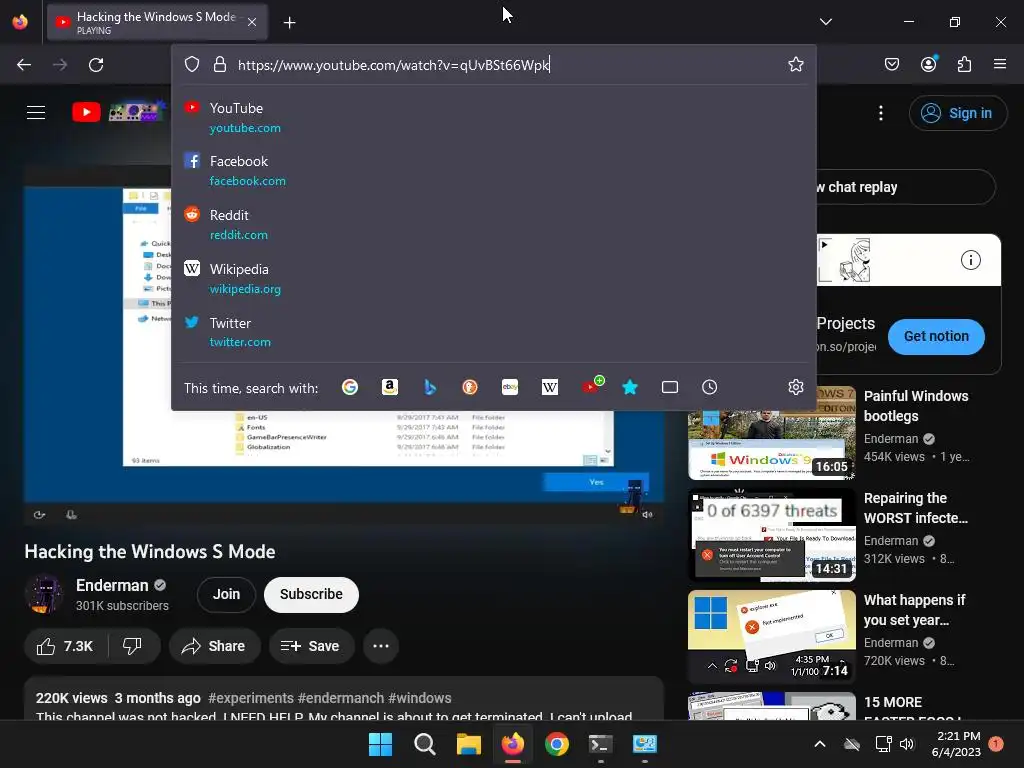Click the site padlock icon
This screenshot has width=1024, height=768.
click(x=220, y=65)
